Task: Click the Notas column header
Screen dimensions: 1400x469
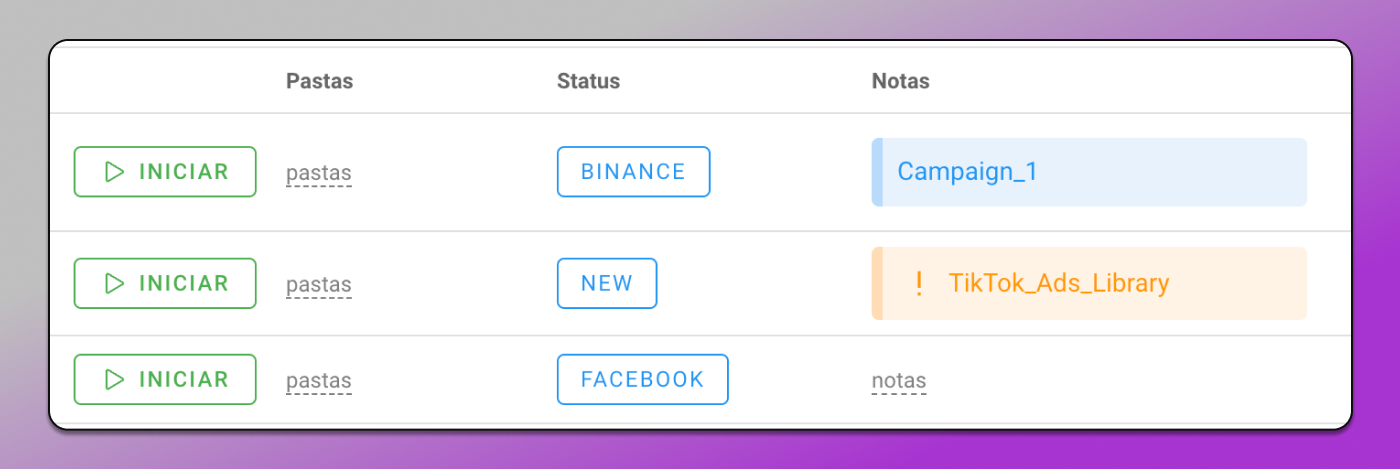Action: coord(900,81)
